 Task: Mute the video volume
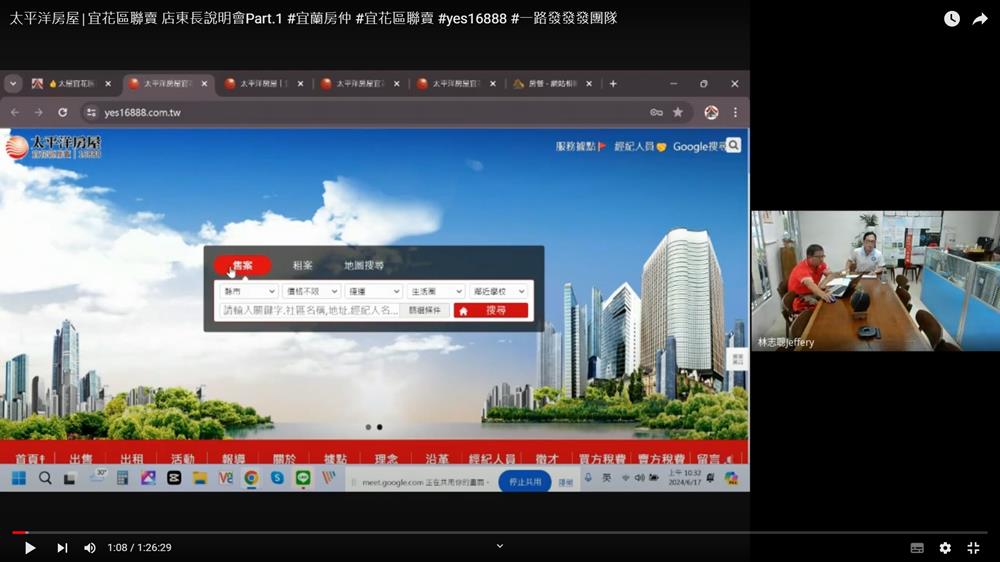tap(90, 548)
